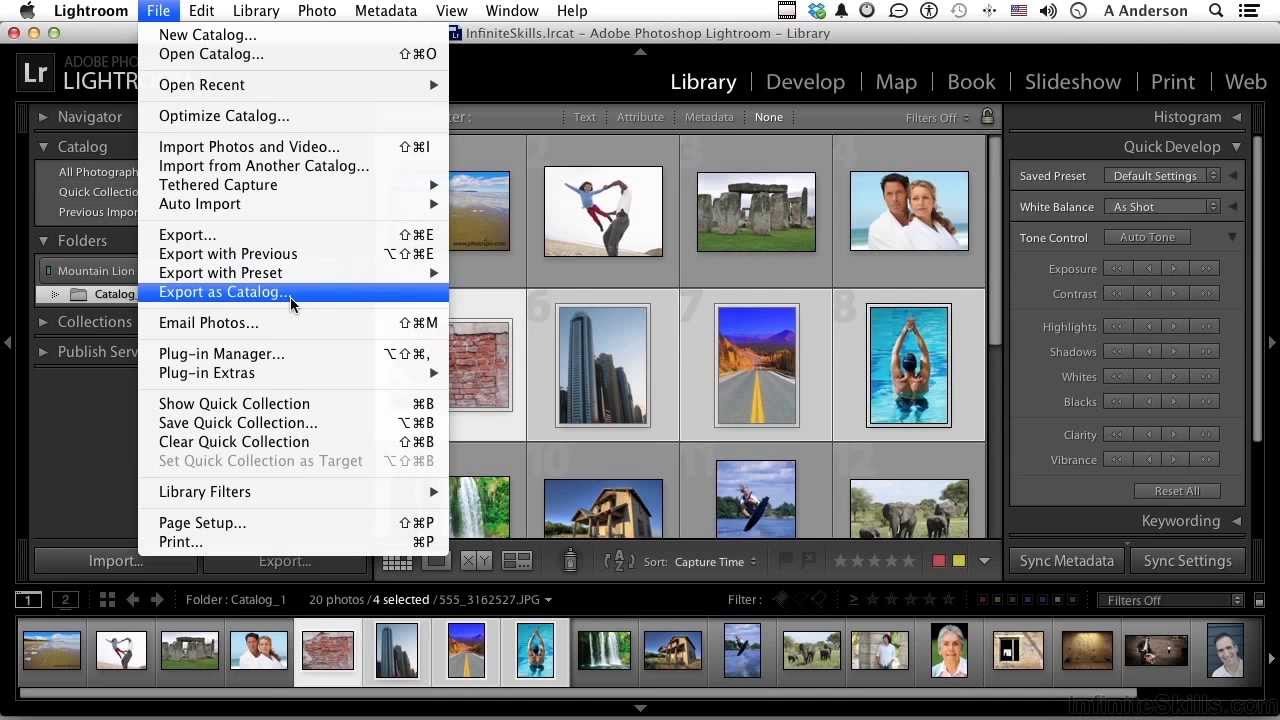
Task: Choose Email Photos… menu item
Action: click(x=293, y=323)
